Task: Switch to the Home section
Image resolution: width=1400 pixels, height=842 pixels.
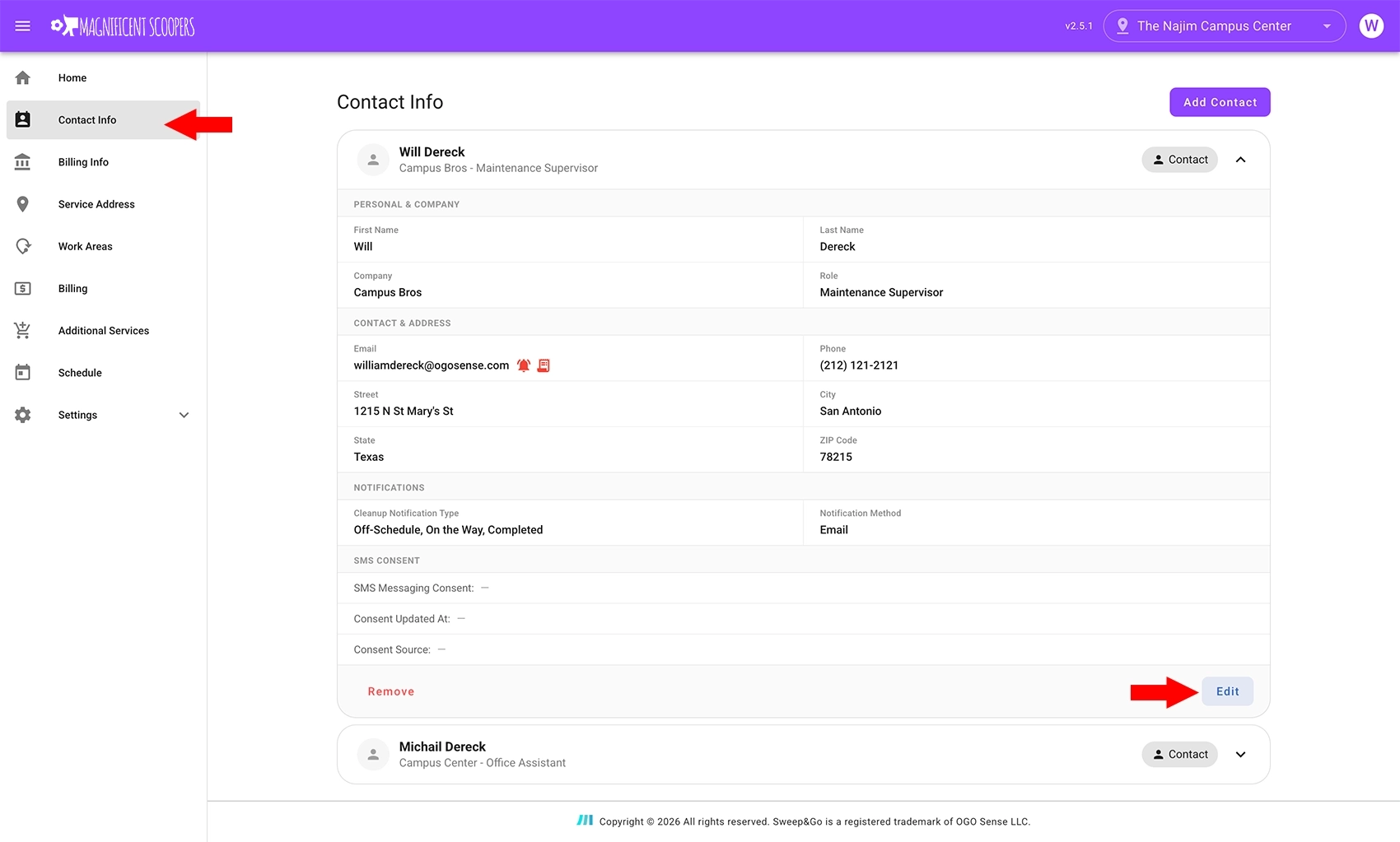Action: (72, 77)
